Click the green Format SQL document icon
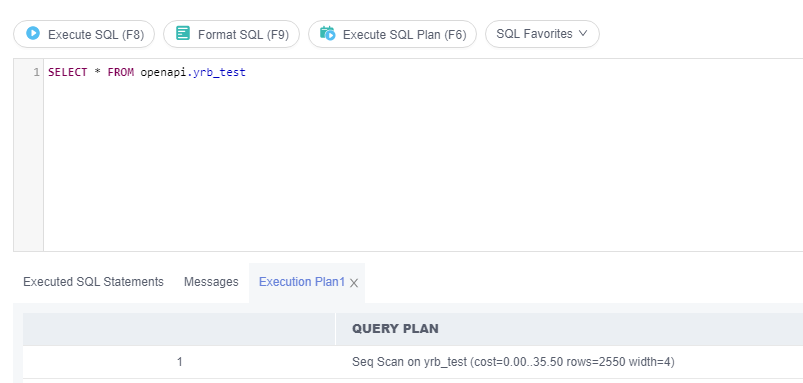803x383 pixels. [x=183, y=33]
